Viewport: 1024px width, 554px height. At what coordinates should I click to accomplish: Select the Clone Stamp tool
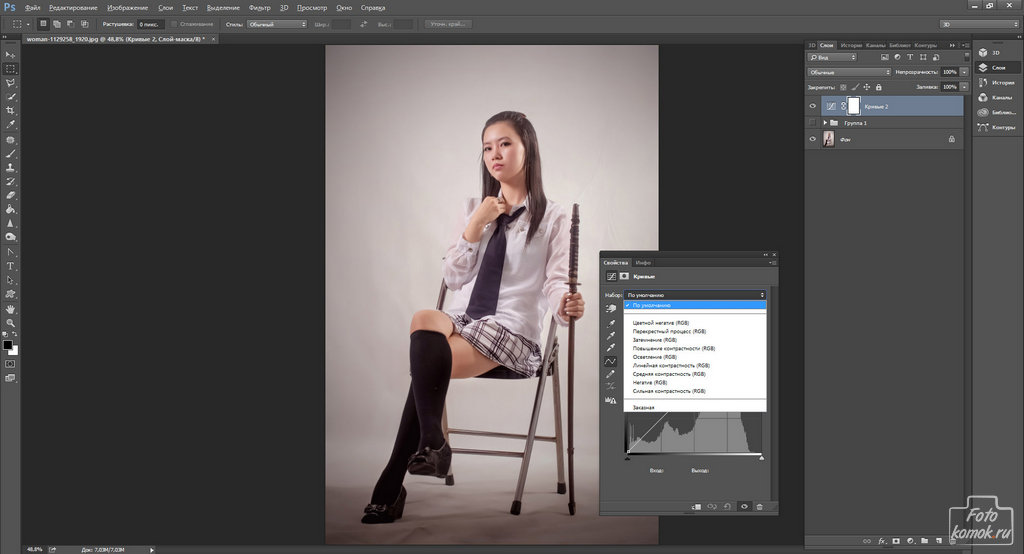point(10,168)
